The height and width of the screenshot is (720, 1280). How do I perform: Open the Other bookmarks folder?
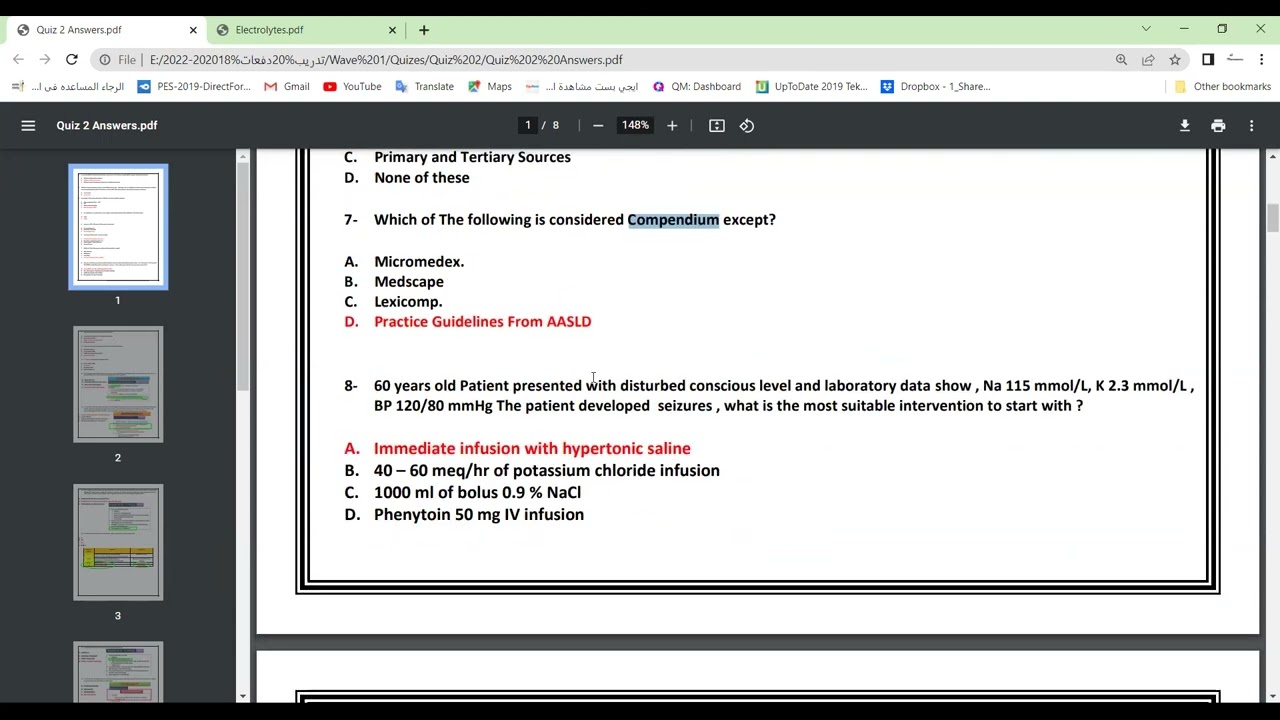[1222, 87]
